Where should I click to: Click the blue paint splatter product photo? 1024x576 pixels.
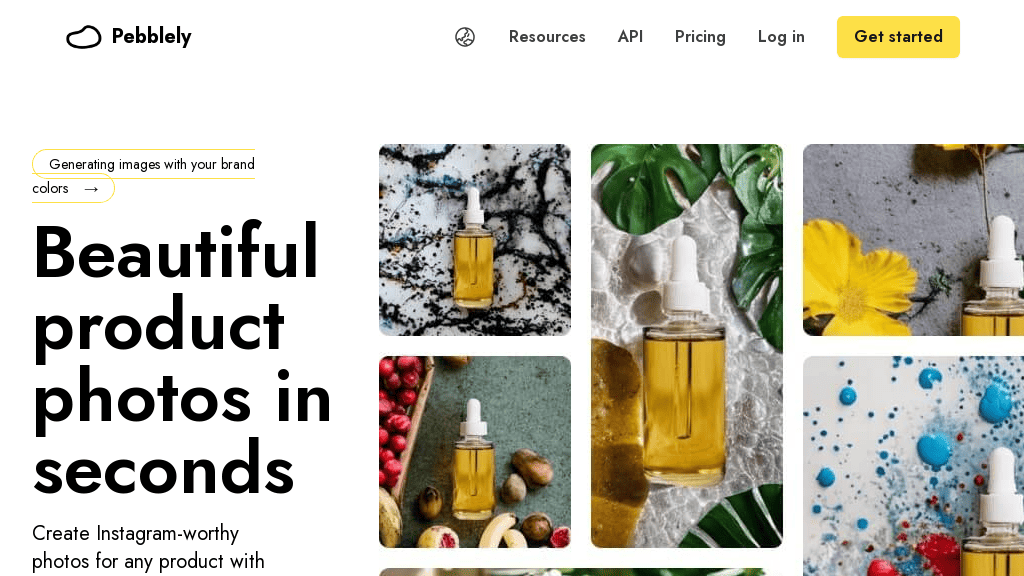point(913,466)
